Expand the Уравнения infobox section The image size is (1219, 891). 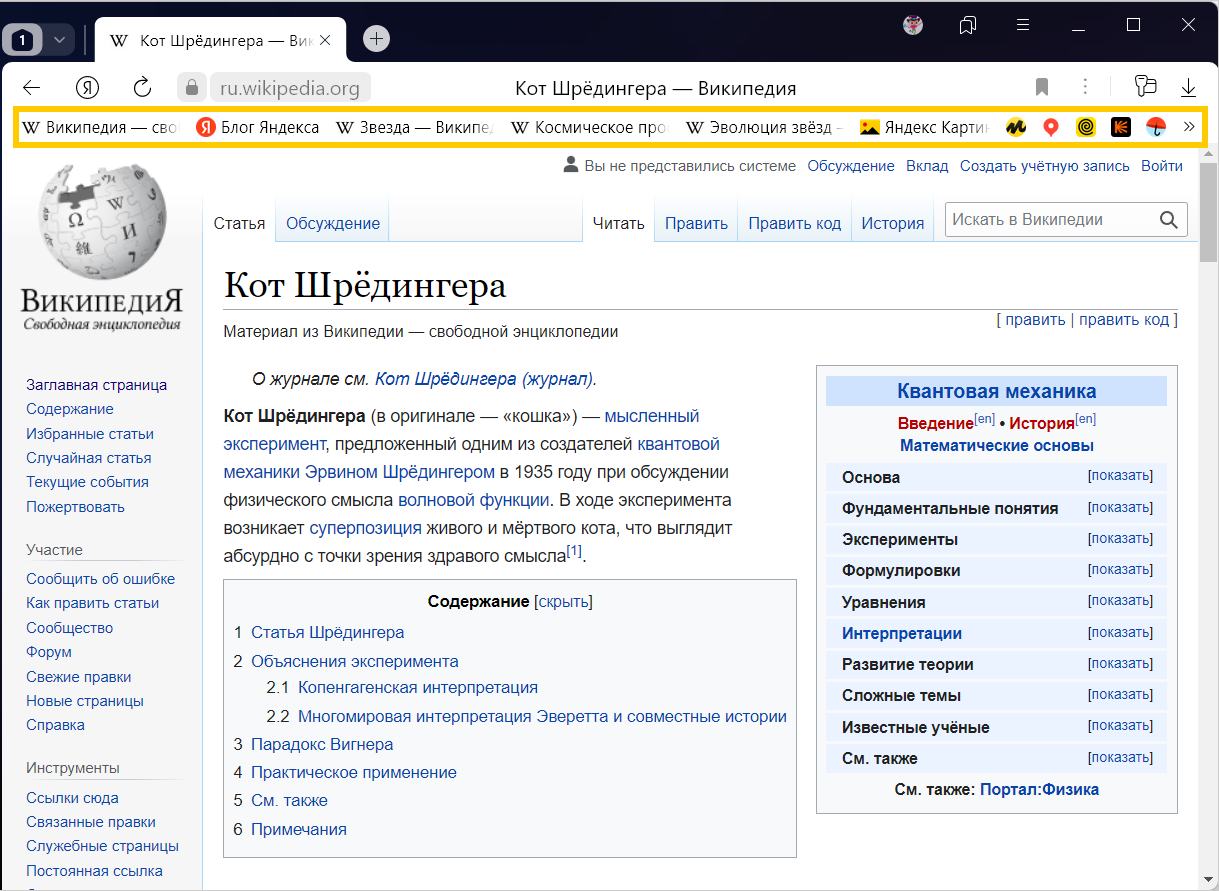1120,601
